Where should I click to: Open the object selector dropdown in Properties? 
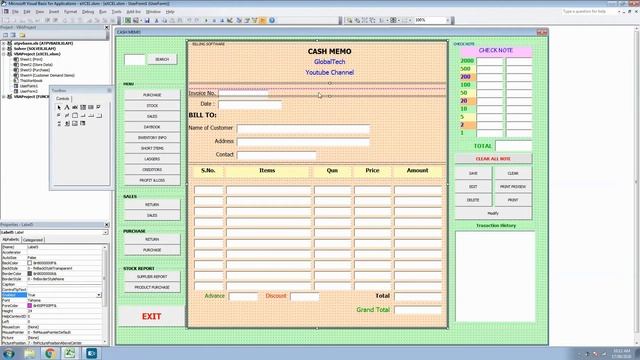click(105, 232)
